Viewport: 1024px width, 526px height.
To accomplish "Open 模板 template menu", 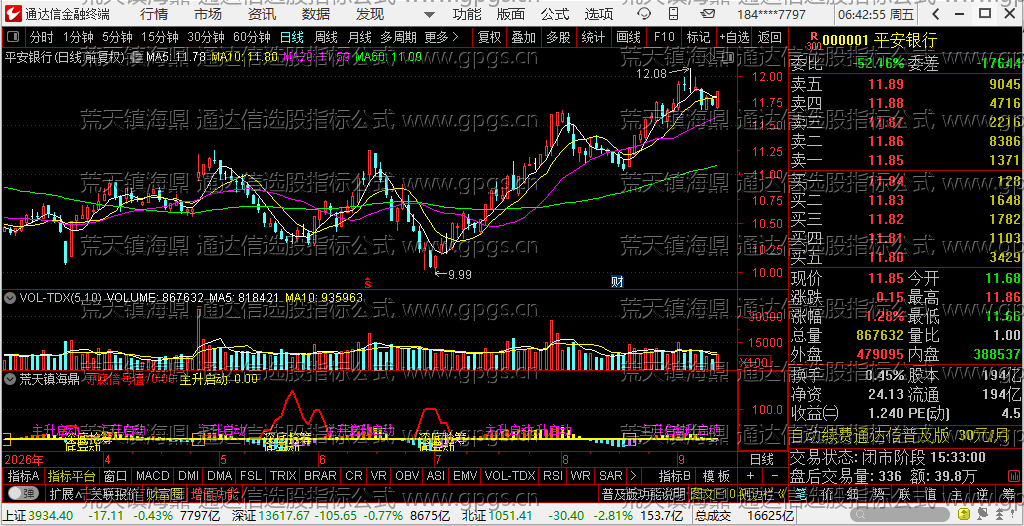I will [716, 476].
